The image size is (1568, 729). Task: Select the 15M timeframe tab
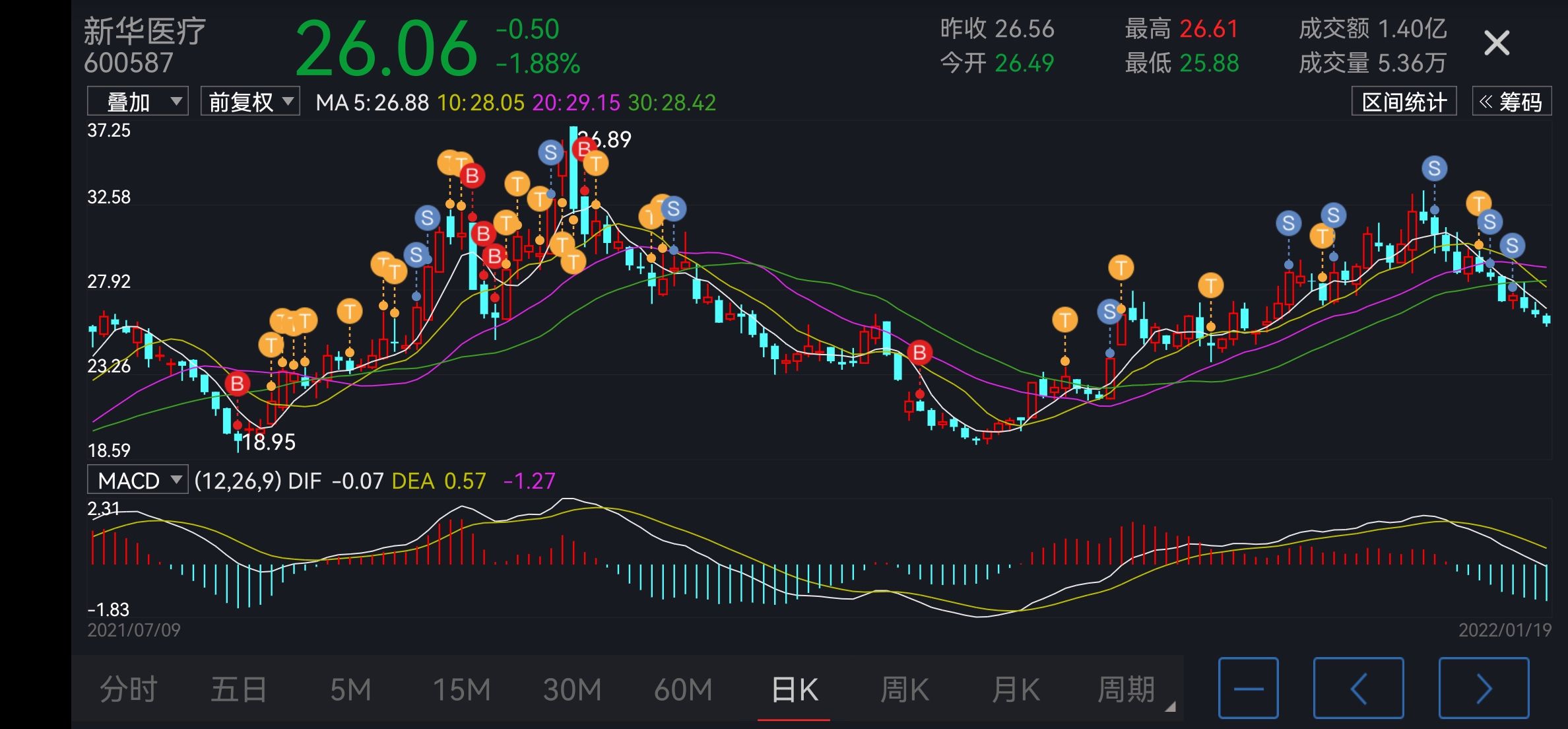coord(461,689)
